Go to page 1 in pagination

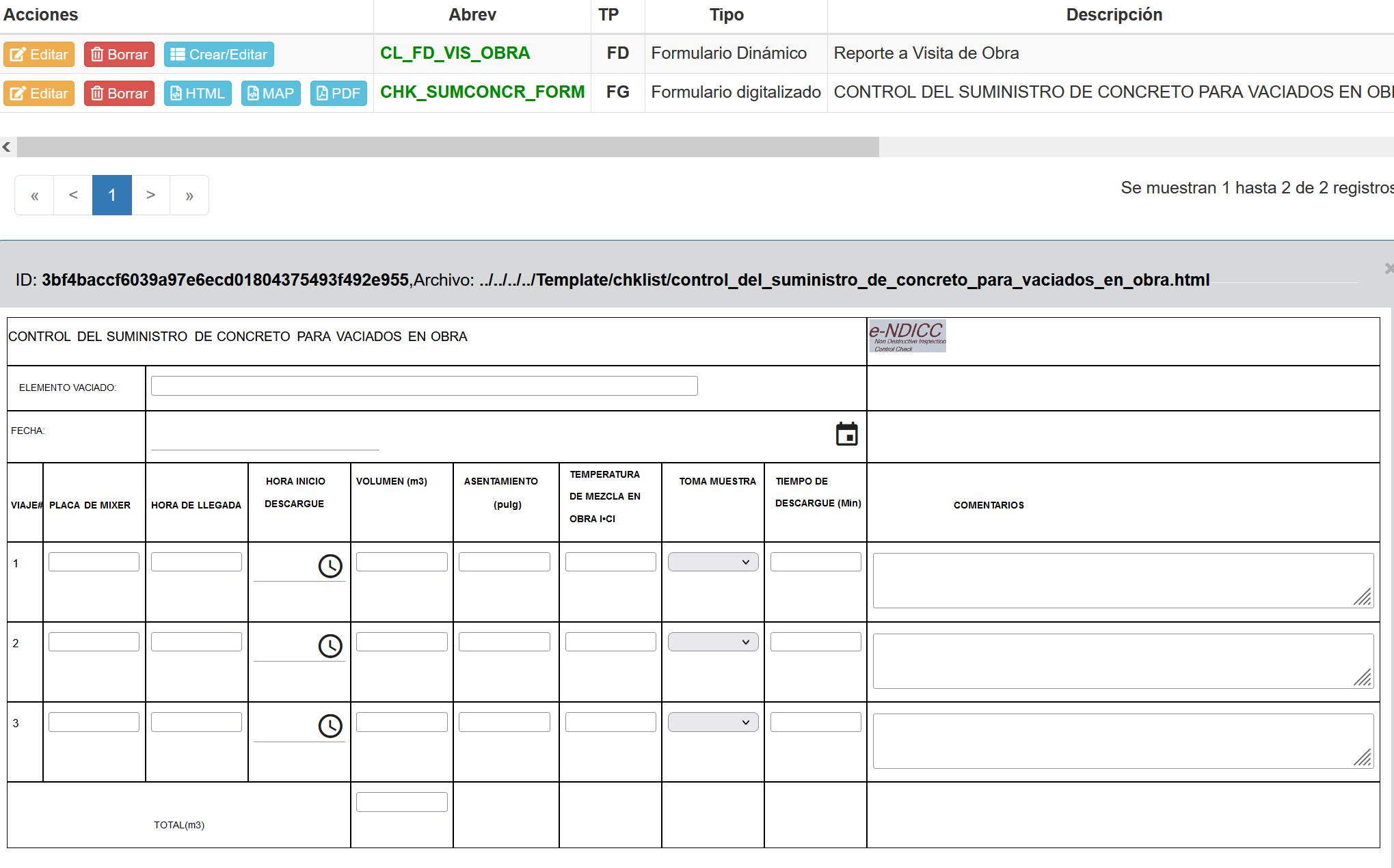click(112, 195)
